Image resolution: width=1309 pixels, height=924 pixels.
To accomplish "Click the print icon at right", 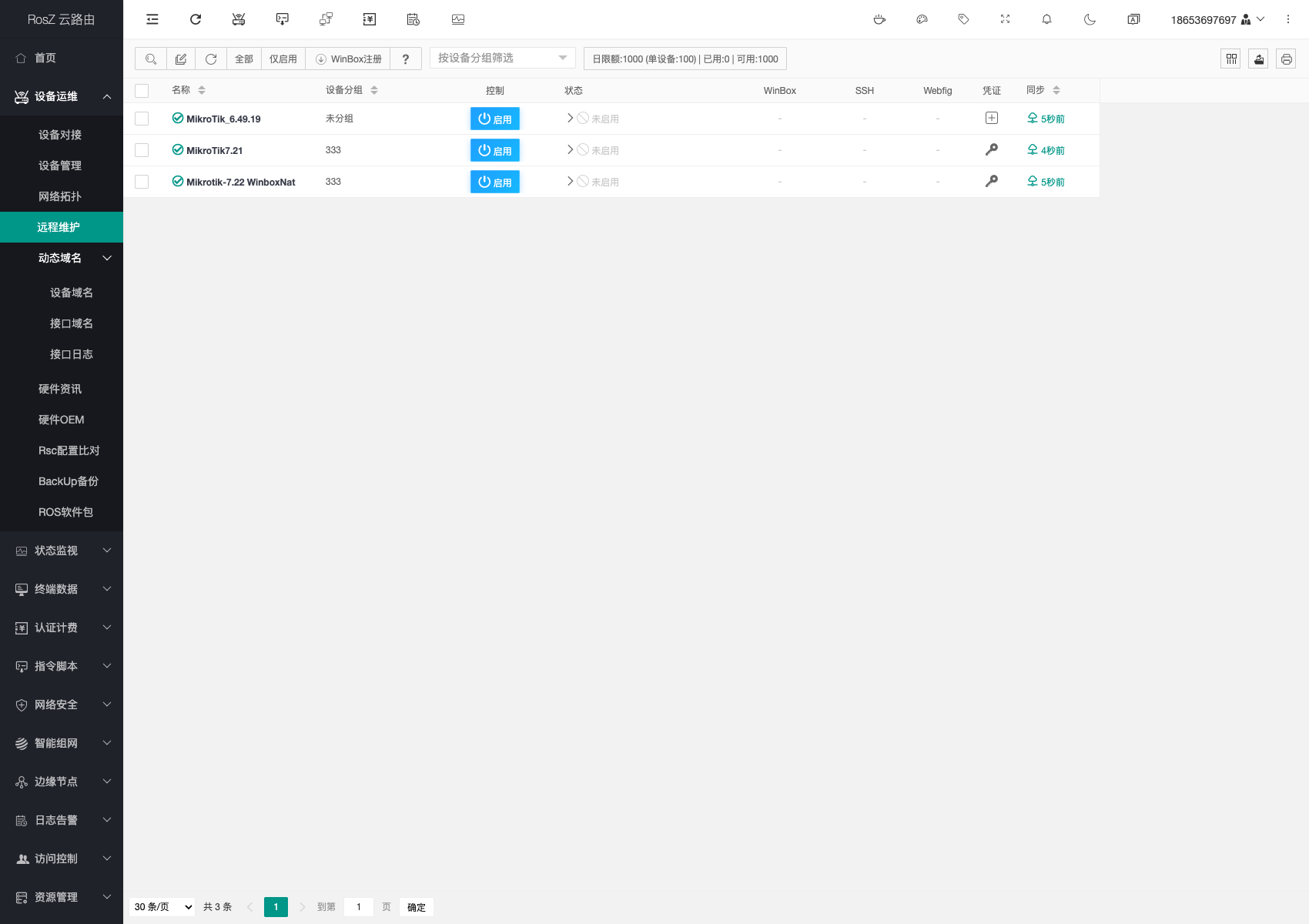I will (x=1286, y=59).
